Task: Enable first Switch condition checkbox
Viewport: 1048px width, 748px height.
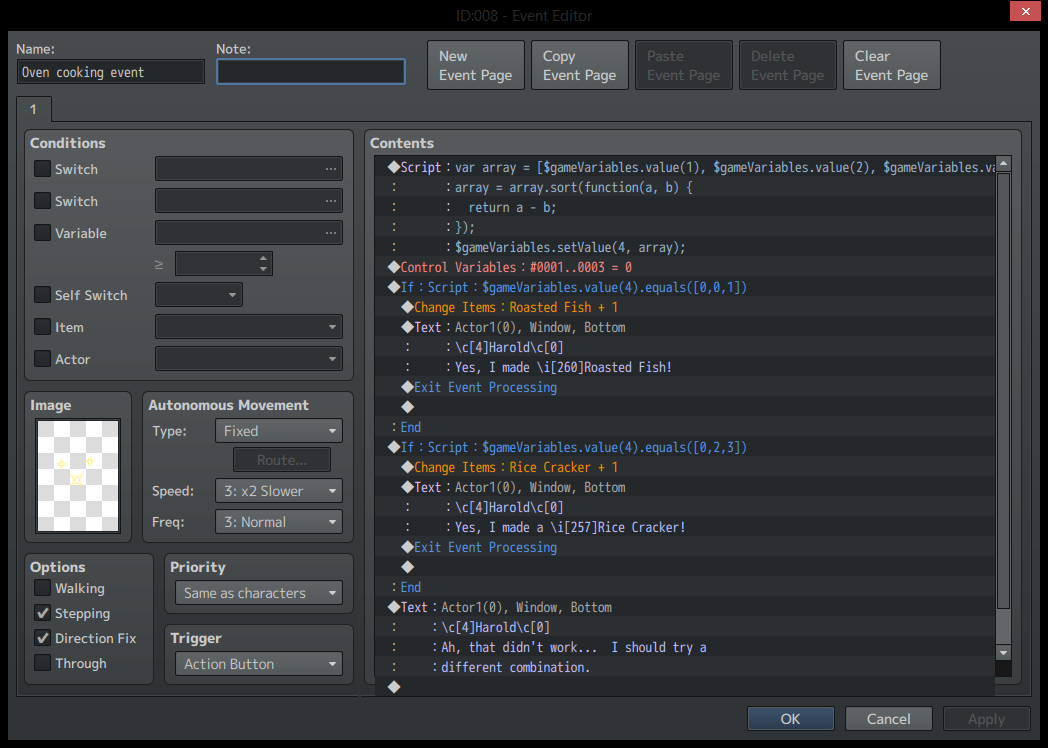Action: point(42,168)
